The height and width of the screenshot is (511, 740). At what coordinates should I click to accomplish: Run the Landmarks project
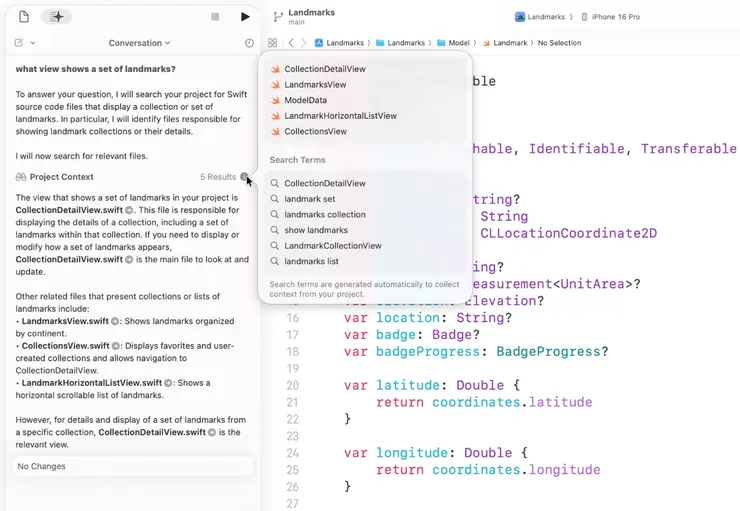click(245, 17)
